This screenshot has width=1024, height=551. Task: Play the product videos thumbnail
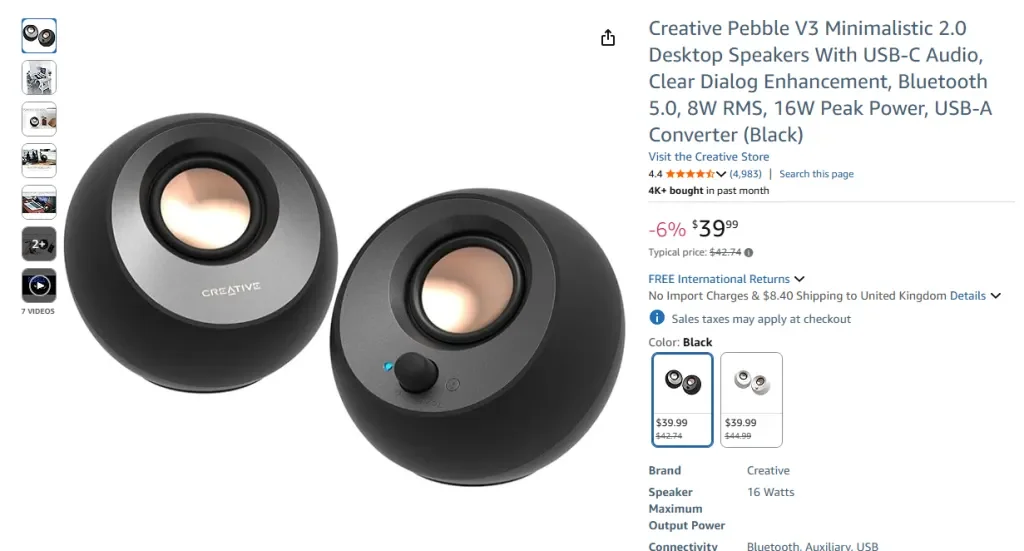39,286
